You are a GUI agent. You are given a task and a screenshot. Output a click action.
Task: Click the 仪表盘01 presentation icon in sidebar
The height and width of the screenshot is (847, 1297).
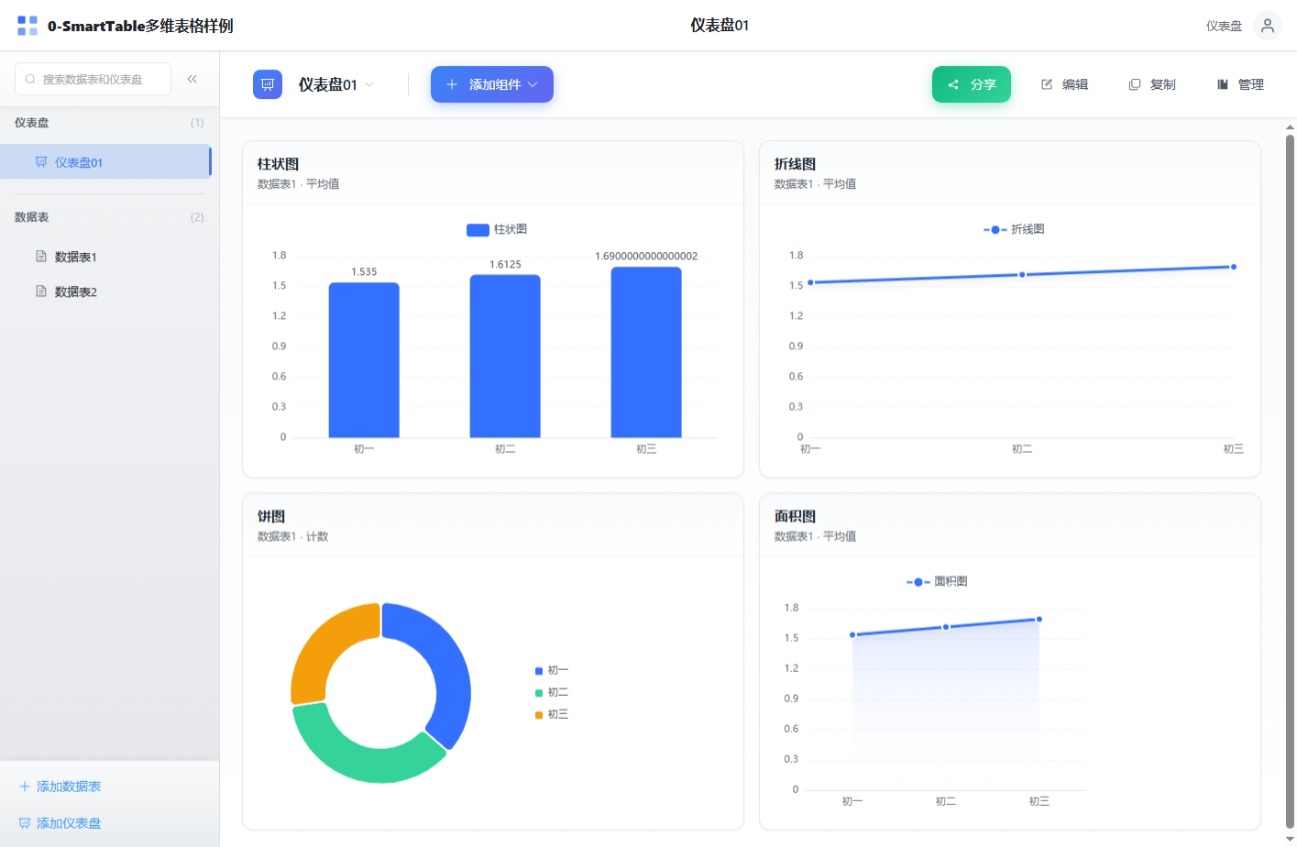(41, 162)
